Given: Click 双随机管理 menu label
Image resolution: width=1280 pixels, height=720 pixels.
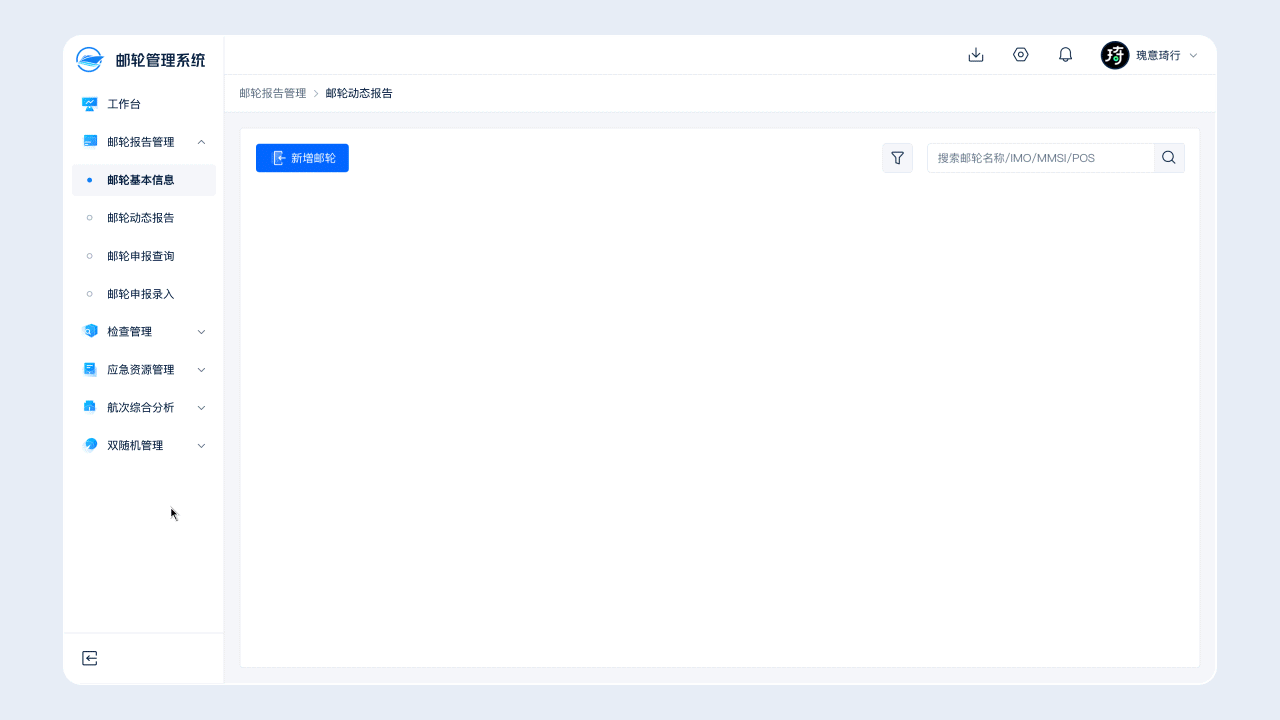Looking at the screenshot, I should tap(135, 446).
